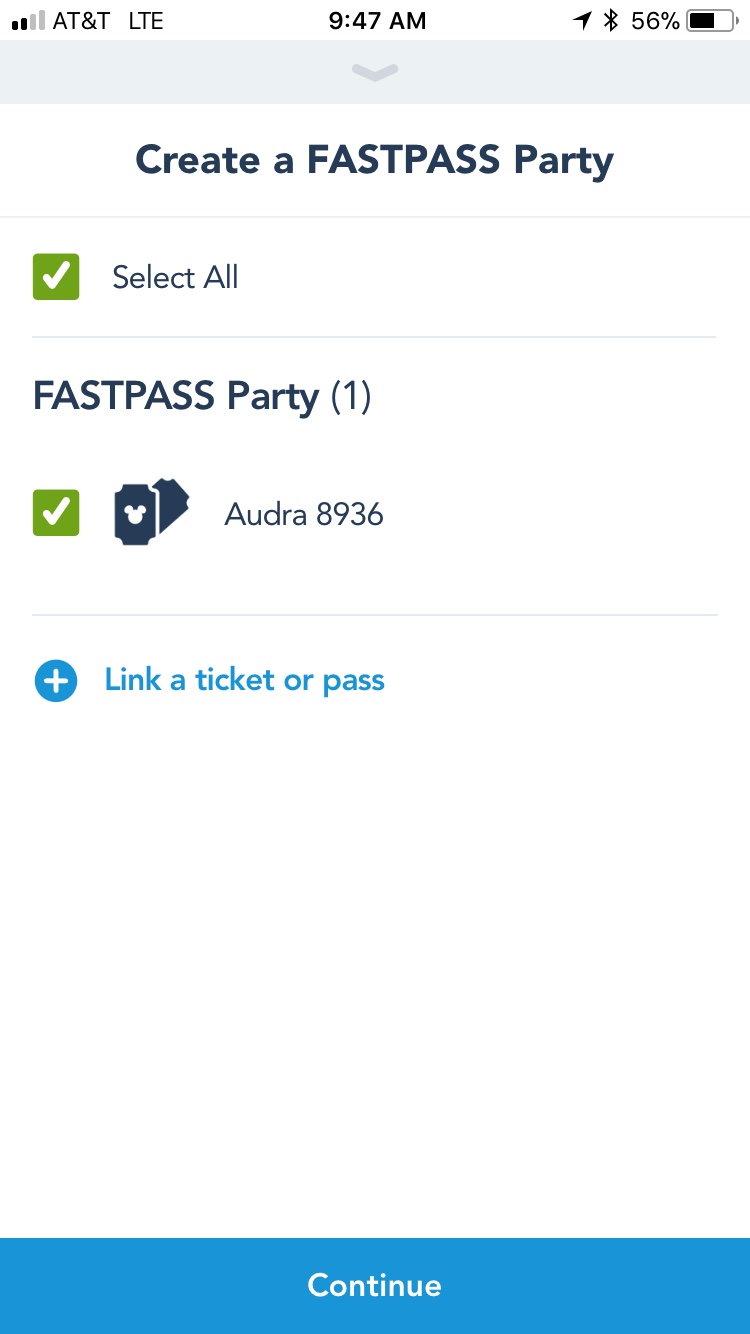This screenshot has width=750, height=1334.
Task: Tap the Select All label text
Action: coord(175,277)
